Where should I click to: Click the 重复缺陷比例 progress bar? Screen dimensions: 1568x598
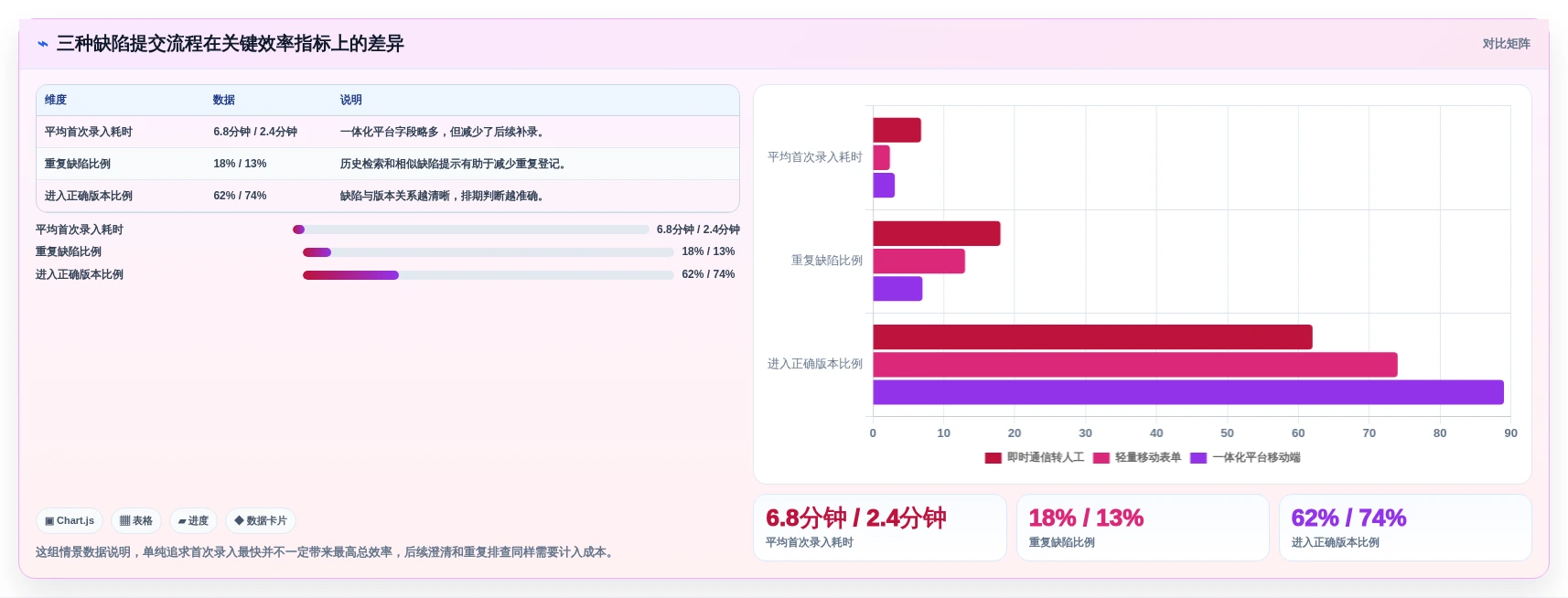[x=488, y=252]
